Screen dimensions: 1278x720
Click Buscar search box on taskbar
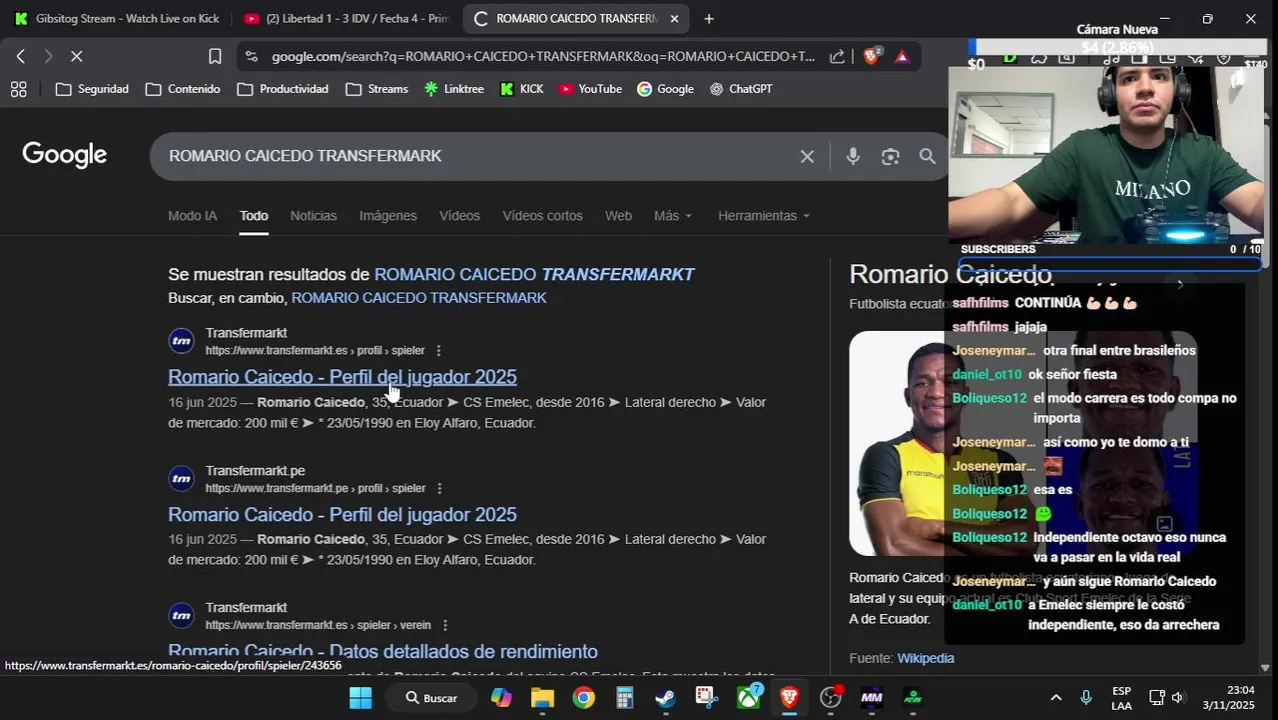click(x=432, y=698)
